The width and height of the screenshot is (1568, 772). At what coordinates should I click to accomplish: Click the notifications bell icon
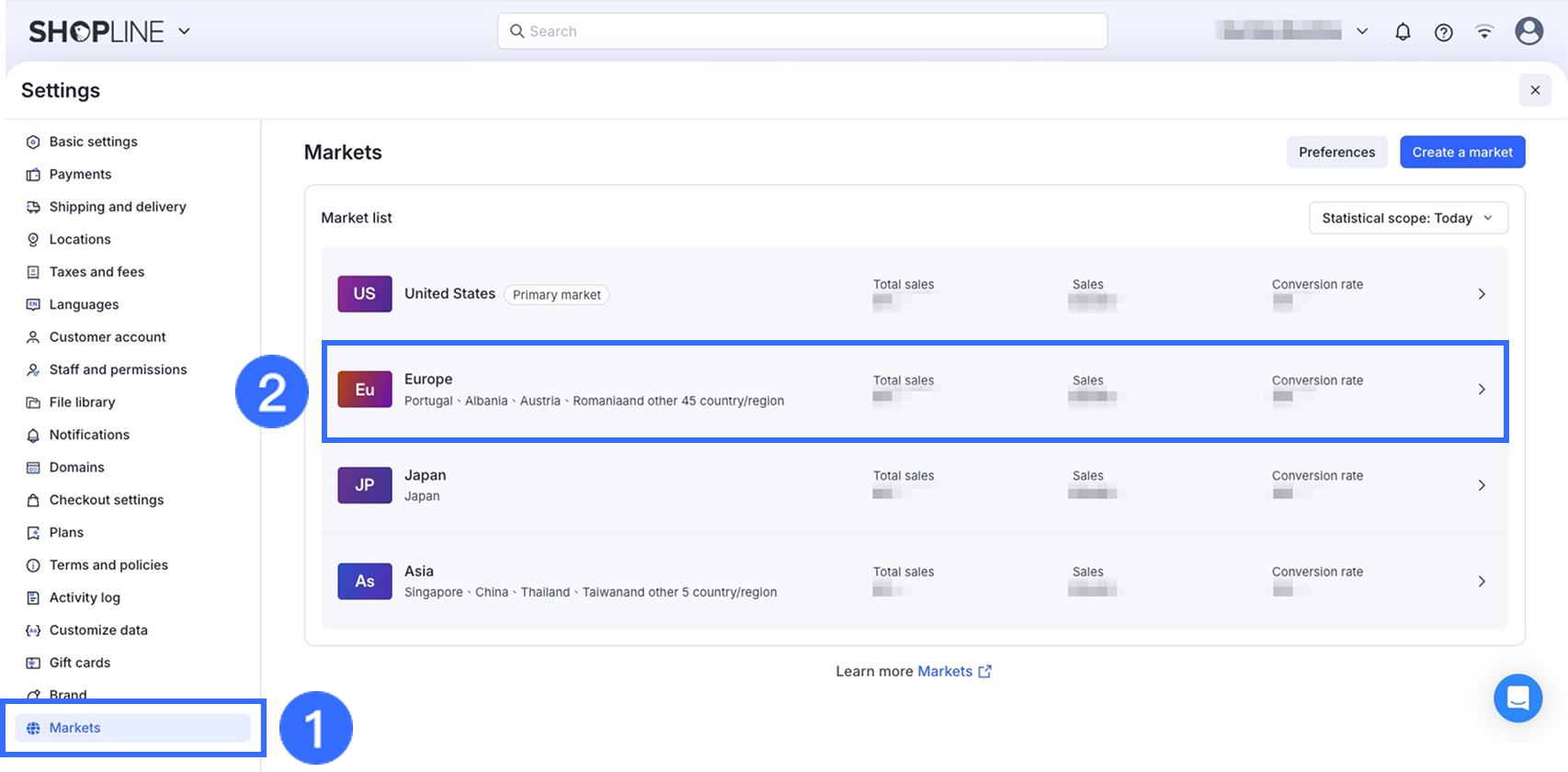point(1403,32)
